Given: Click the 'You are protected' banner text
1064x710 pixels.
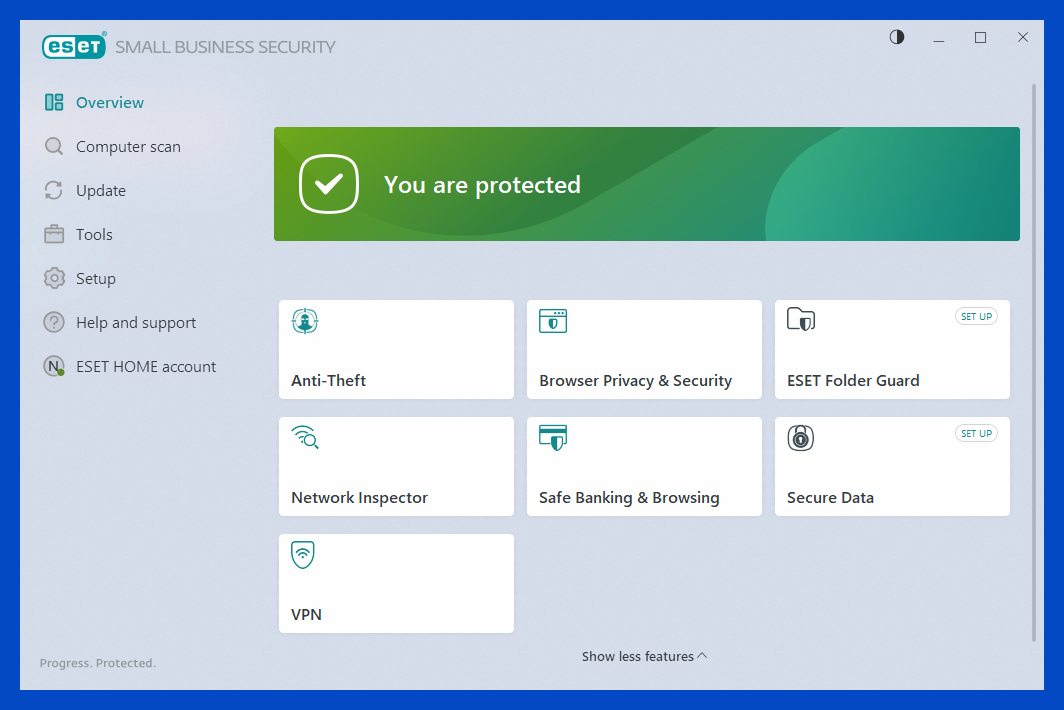Looking at the screenshot, I should pyautogui.click(x=482, y=185).
